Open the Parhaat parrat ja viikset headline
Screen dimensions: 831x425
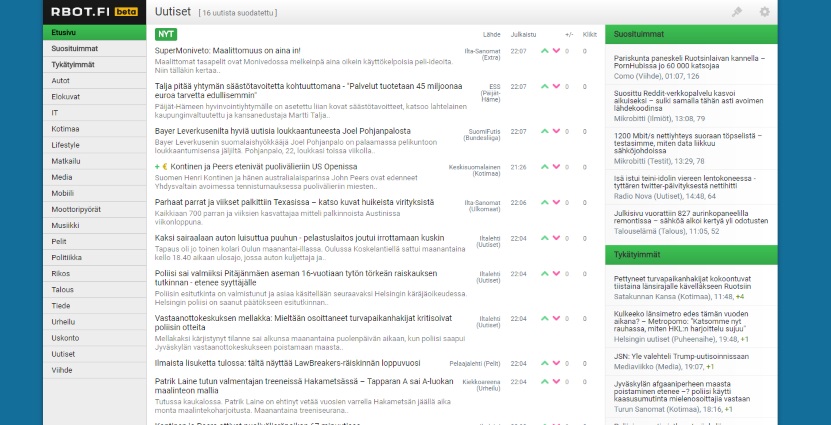click(x=294, y=202)
